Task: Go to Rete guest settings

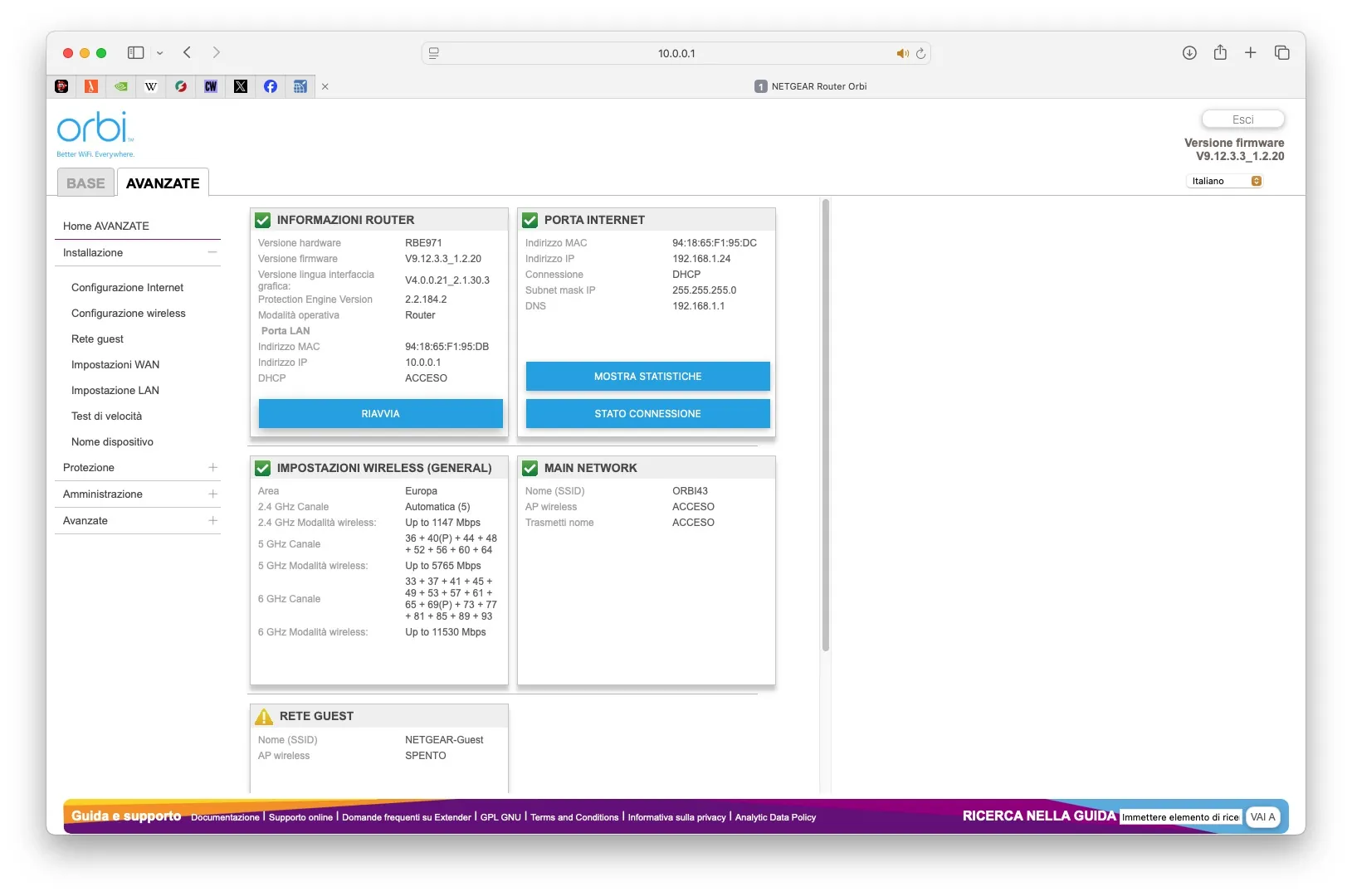Action: pos(97,339)
